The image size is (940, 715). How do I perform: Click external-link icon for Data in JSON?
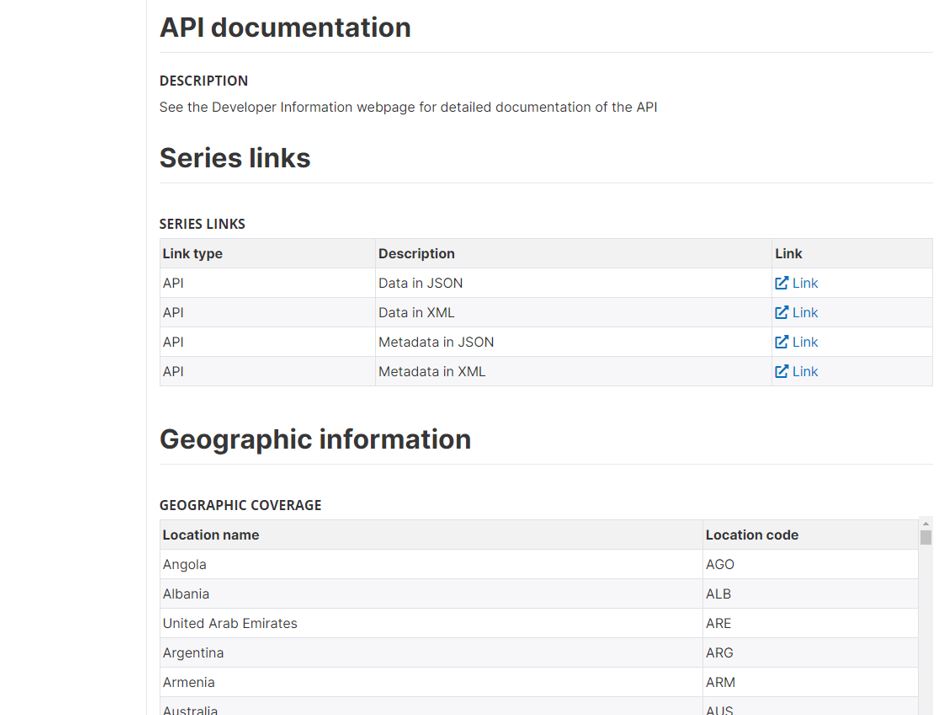tap(782, 283)
